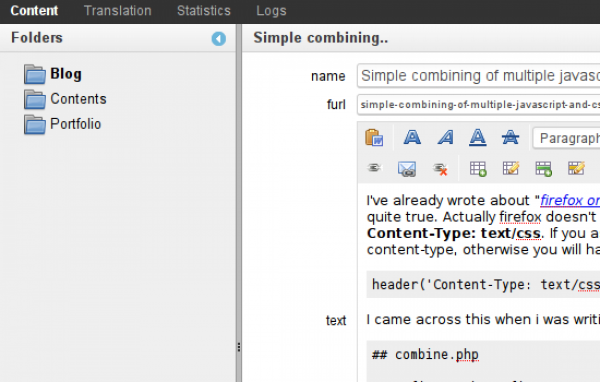Apply italic formatting icon
This screenshot has height=382, width=600.
tap(445, 137)
